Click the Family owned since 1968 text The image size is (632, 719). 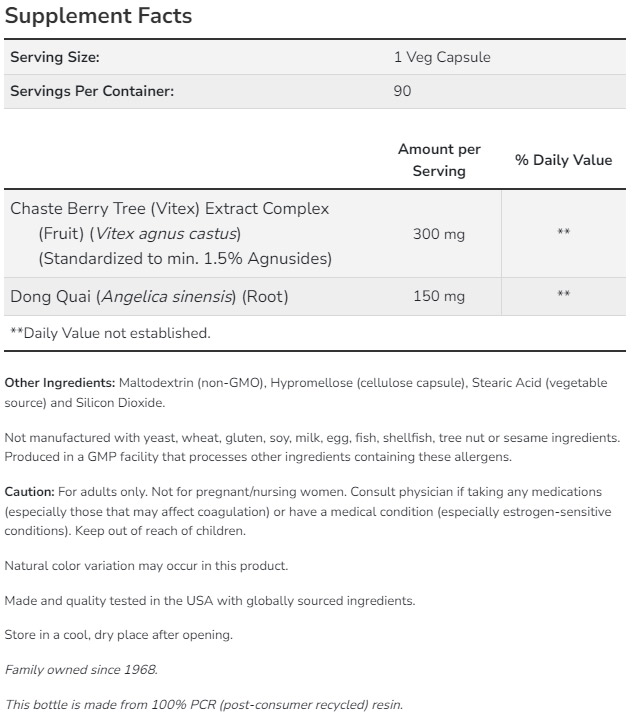pos(81,670)
